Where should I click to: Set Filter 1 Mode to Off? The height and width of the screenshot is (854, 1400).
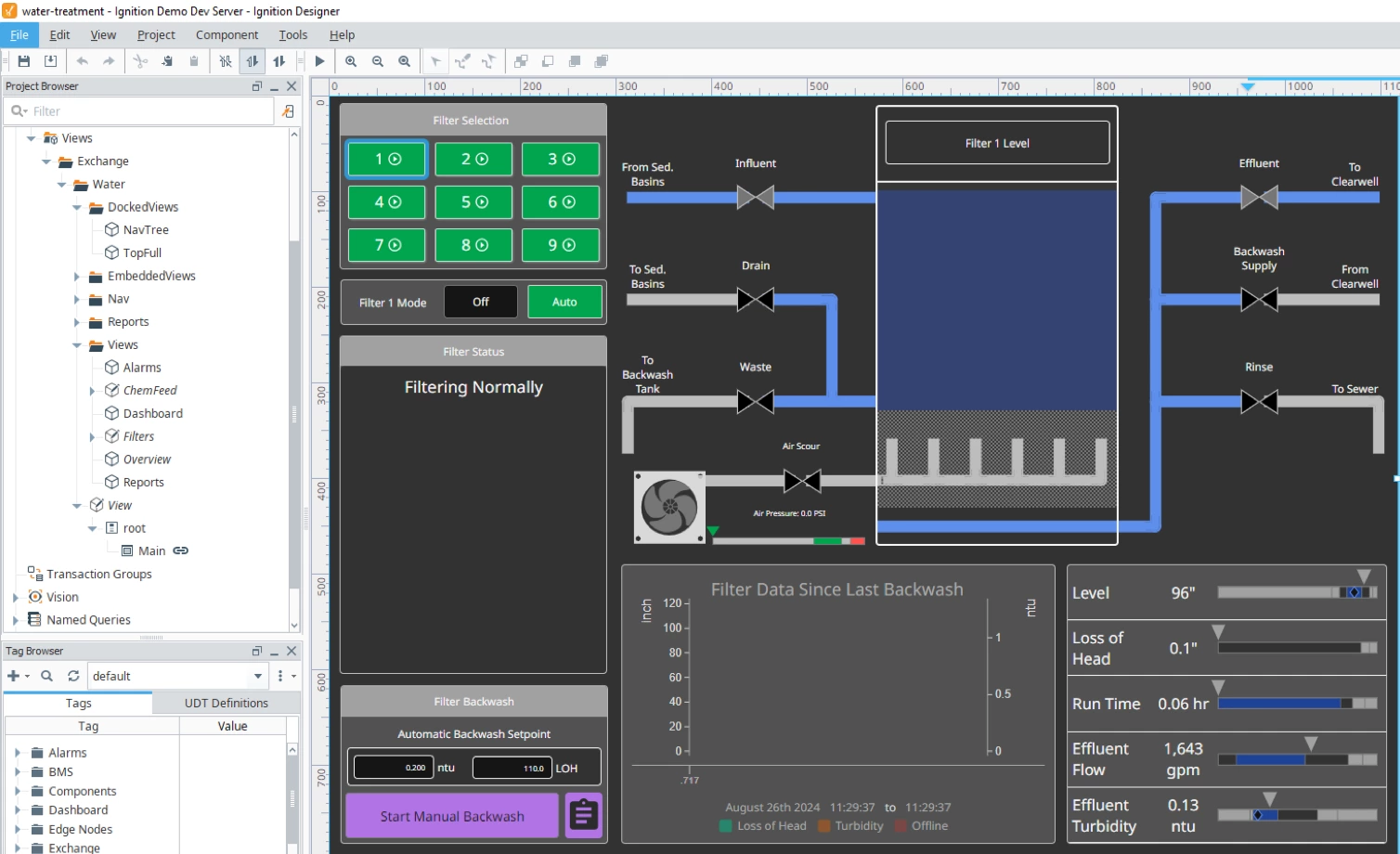click(481, 302)
